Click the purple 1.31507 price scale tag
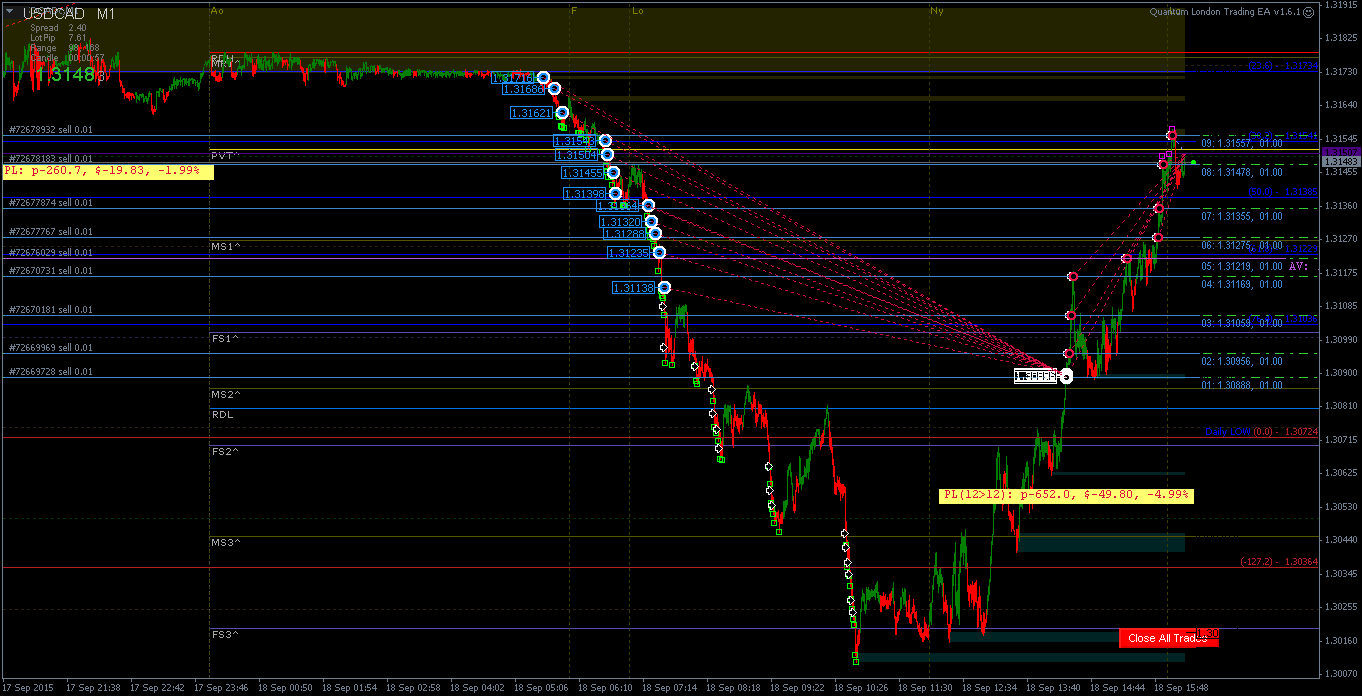This screenshot has height=696, width=1362. pyautogui.click(x=1341, y=152)
